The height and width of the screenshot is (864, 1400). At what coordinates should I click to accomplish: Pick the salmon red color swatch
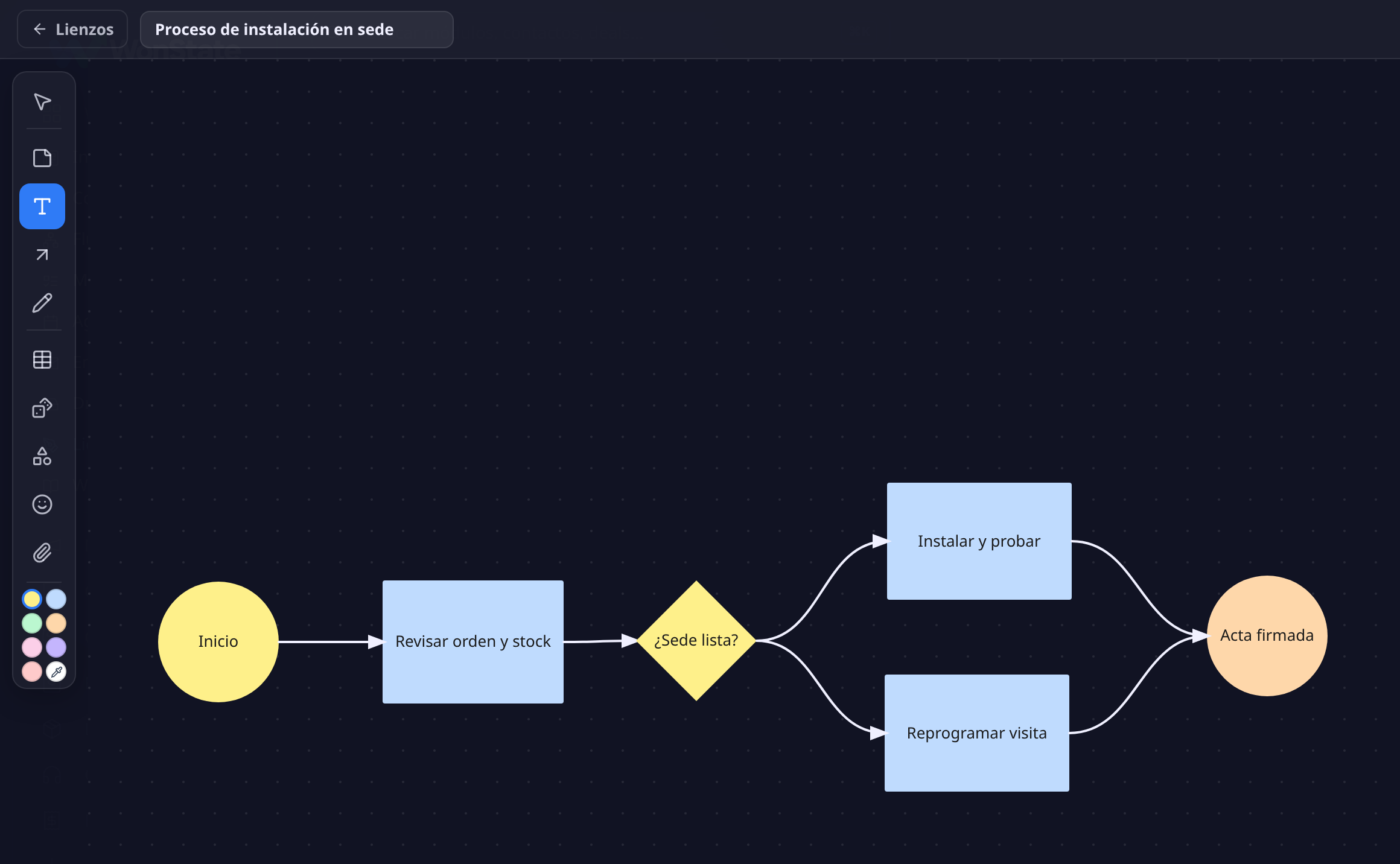tap(32, 672)
